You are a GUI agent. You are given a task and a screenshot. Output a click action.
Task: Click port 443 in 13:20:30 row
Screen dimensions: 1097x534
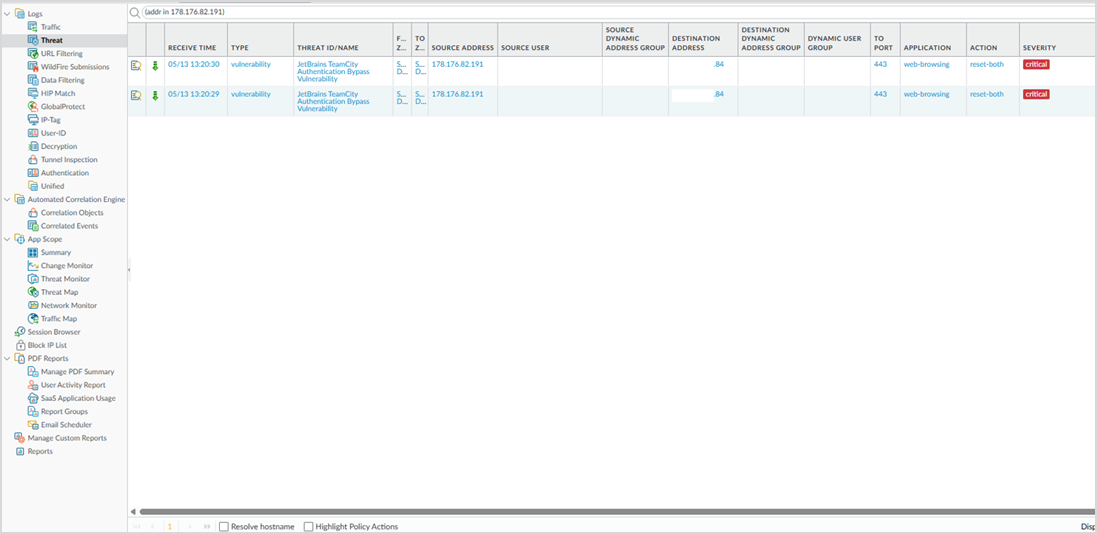[880, 64]
